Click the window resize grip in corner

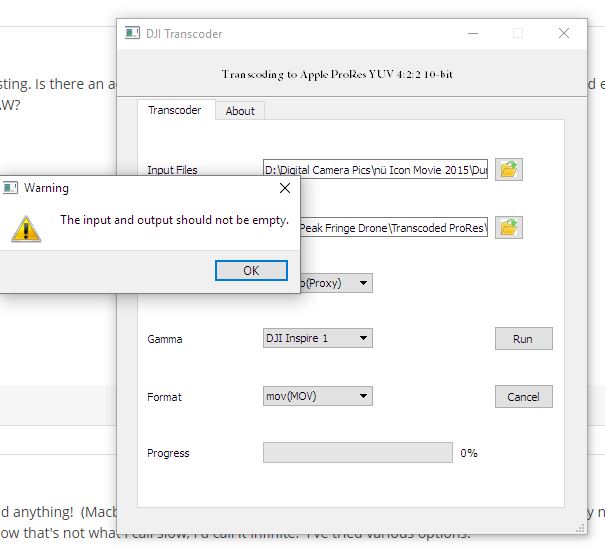coord(580,528)
